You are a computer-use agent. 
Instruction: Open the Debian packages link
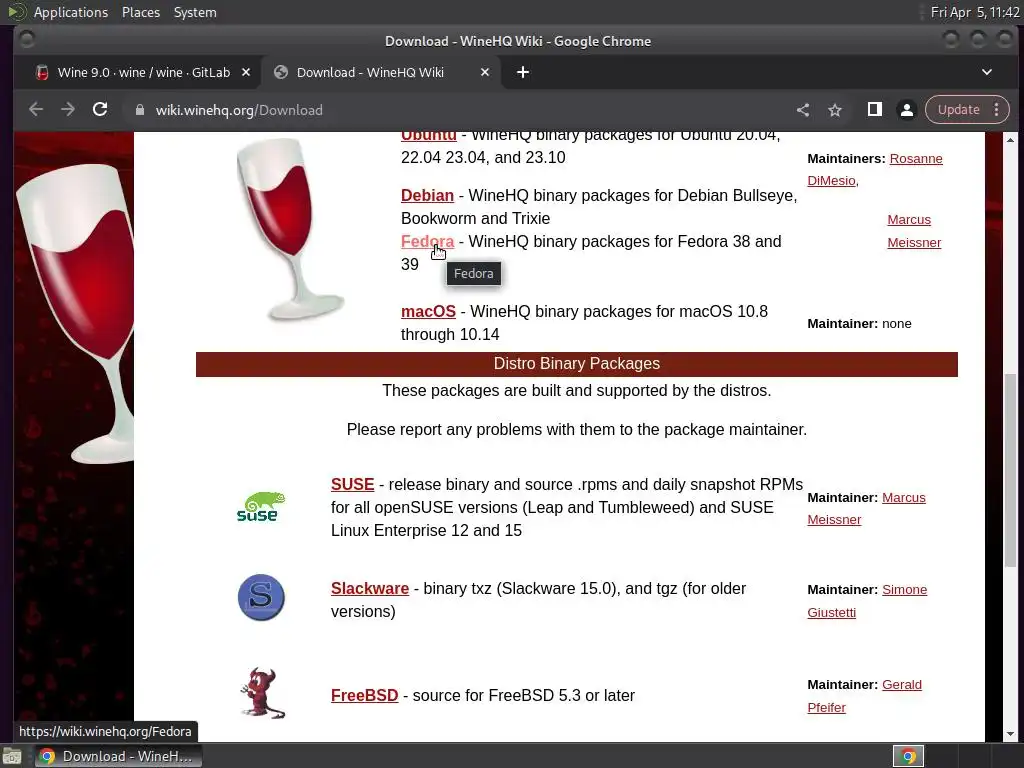tap(427, 195)
